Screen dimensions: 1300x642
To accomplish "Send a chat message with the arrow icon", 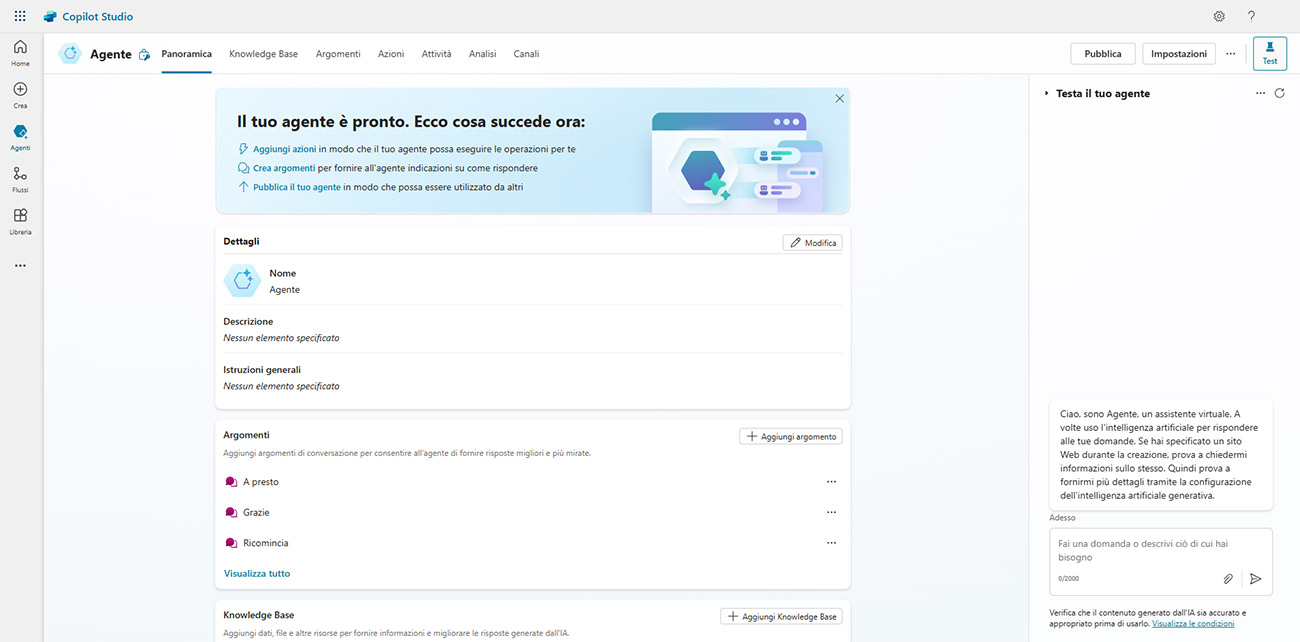I will tap(1256, 578).
